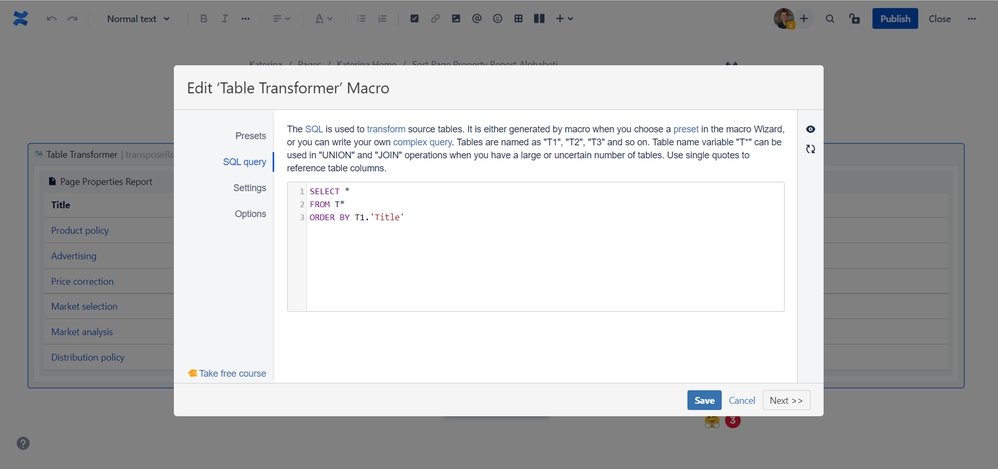The width and height of the screenshot is (998, 469).
Task: Click the refresh arrows icon in the dialog
Action: [810, 149]
